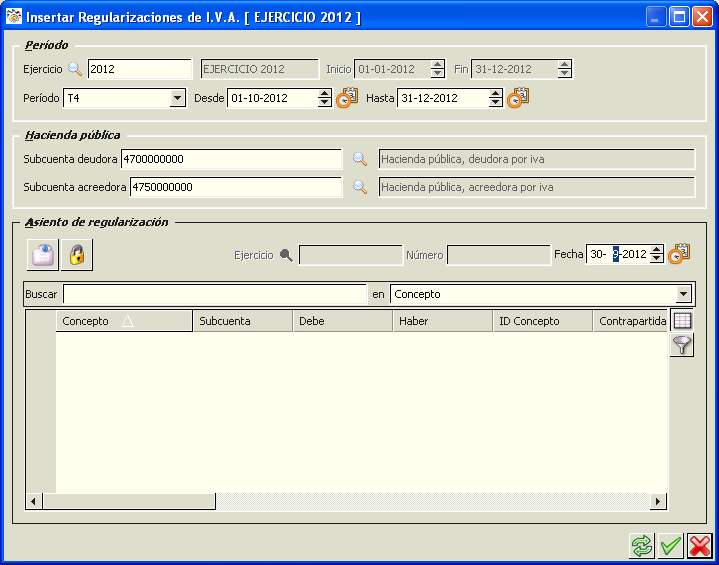Search for Subcuenta deudora account
The height and width of the screenshot is (565, 719).
pos(360,159)
